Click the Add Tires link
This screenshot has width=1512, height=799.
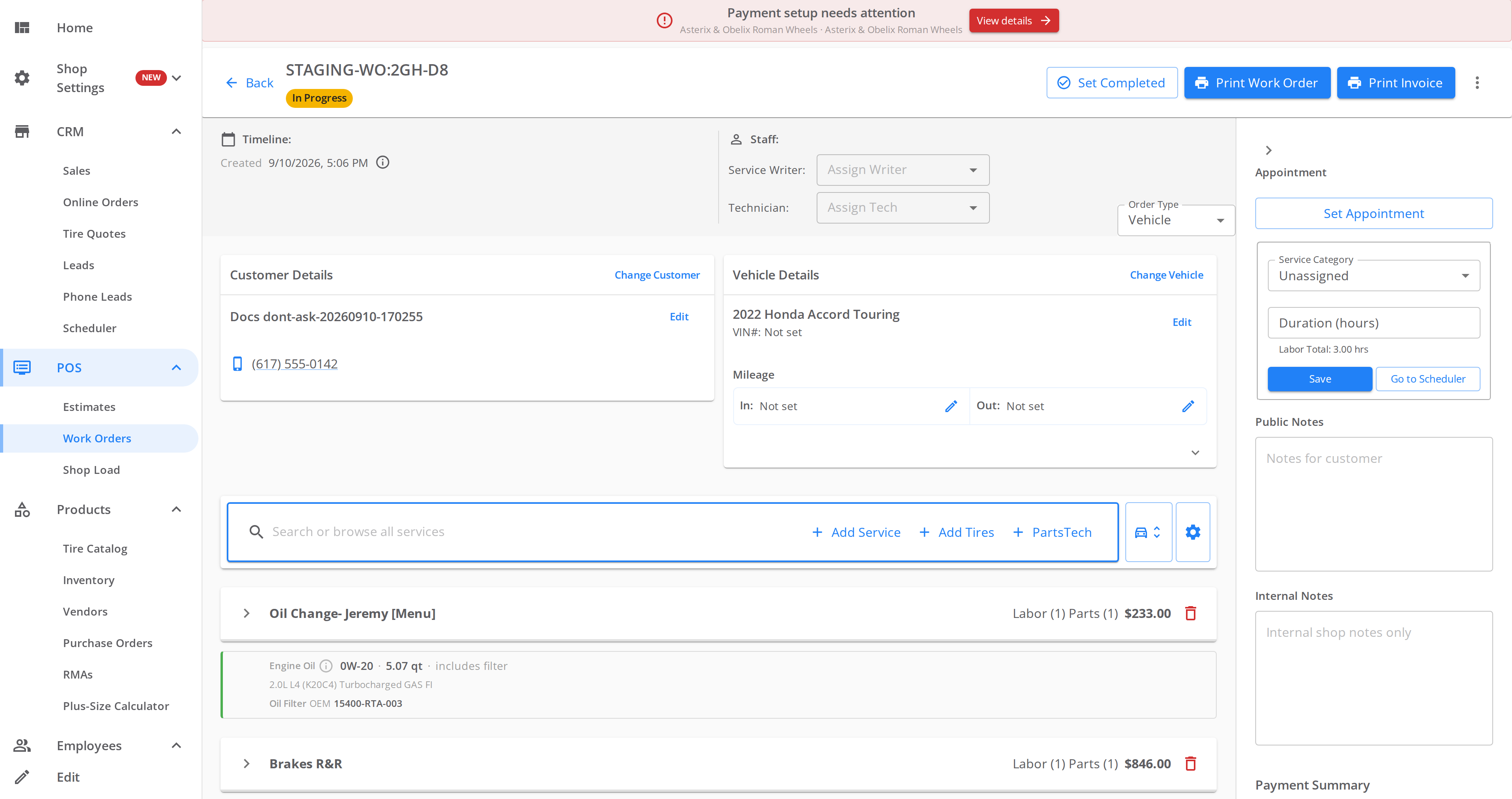956,532
